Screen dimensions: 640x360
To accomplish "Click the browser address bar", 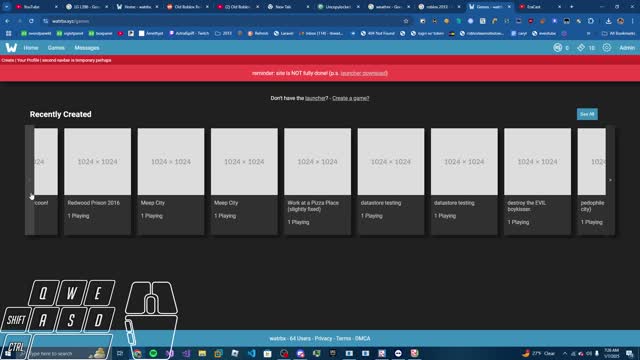I will point(224,21).
